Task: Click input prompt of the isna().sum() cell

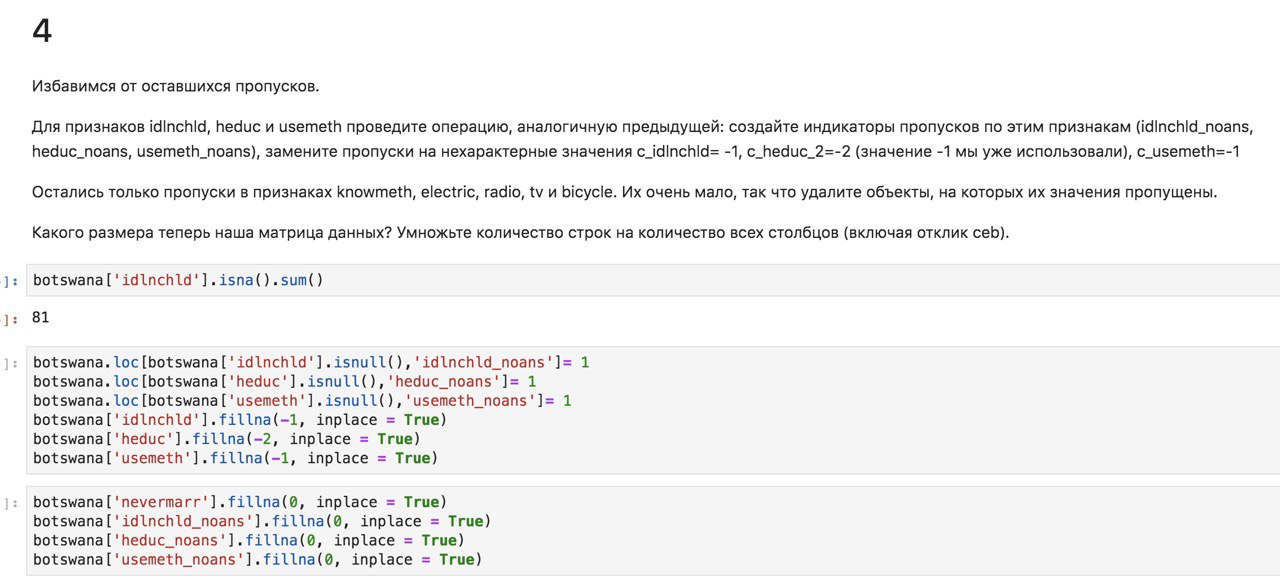Action: (x=9, y=281)
